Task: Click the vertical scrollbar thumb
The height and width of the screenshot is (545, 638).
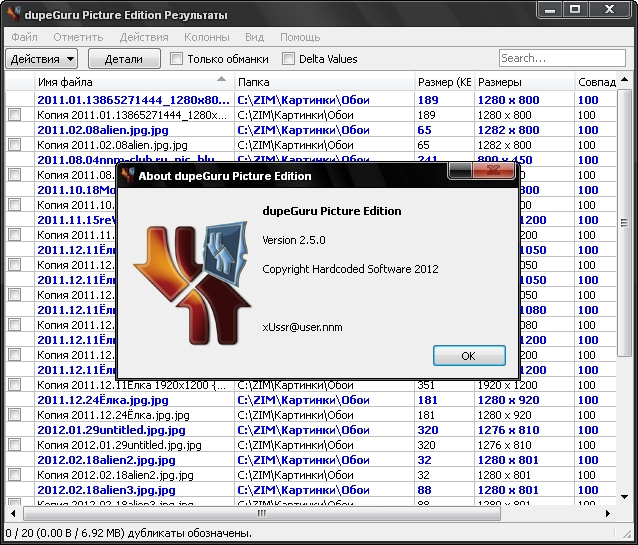Action: click(625, 223)
